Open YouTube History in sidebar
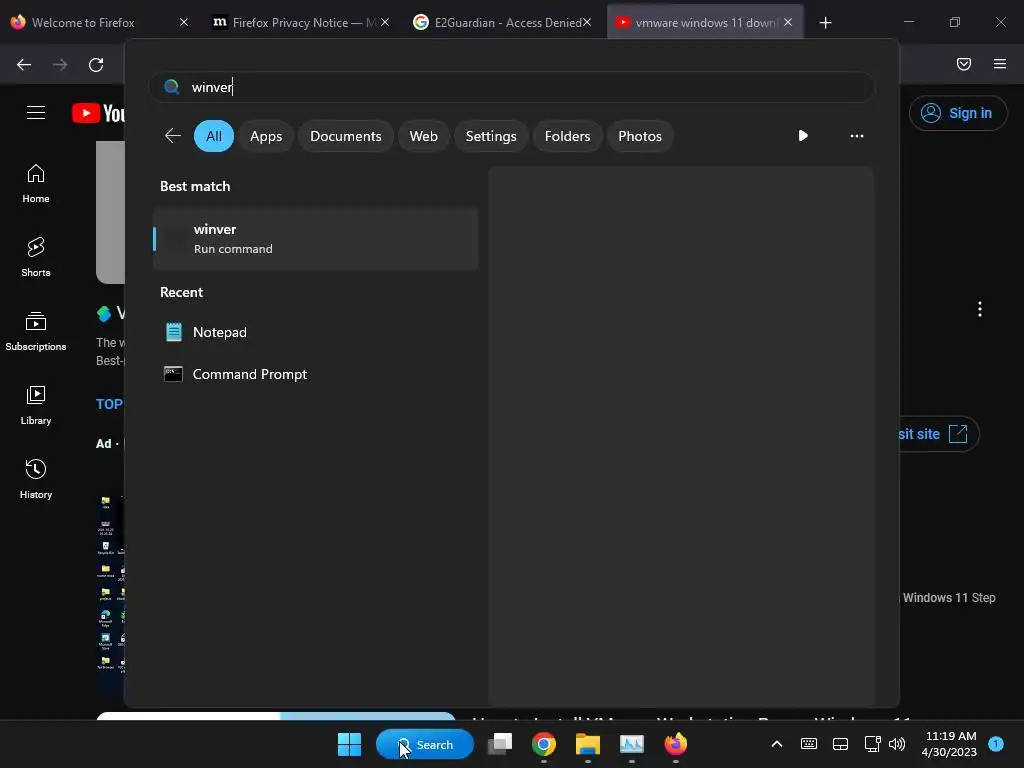This screenshot has width=1024, height=768. click(36, 479)
